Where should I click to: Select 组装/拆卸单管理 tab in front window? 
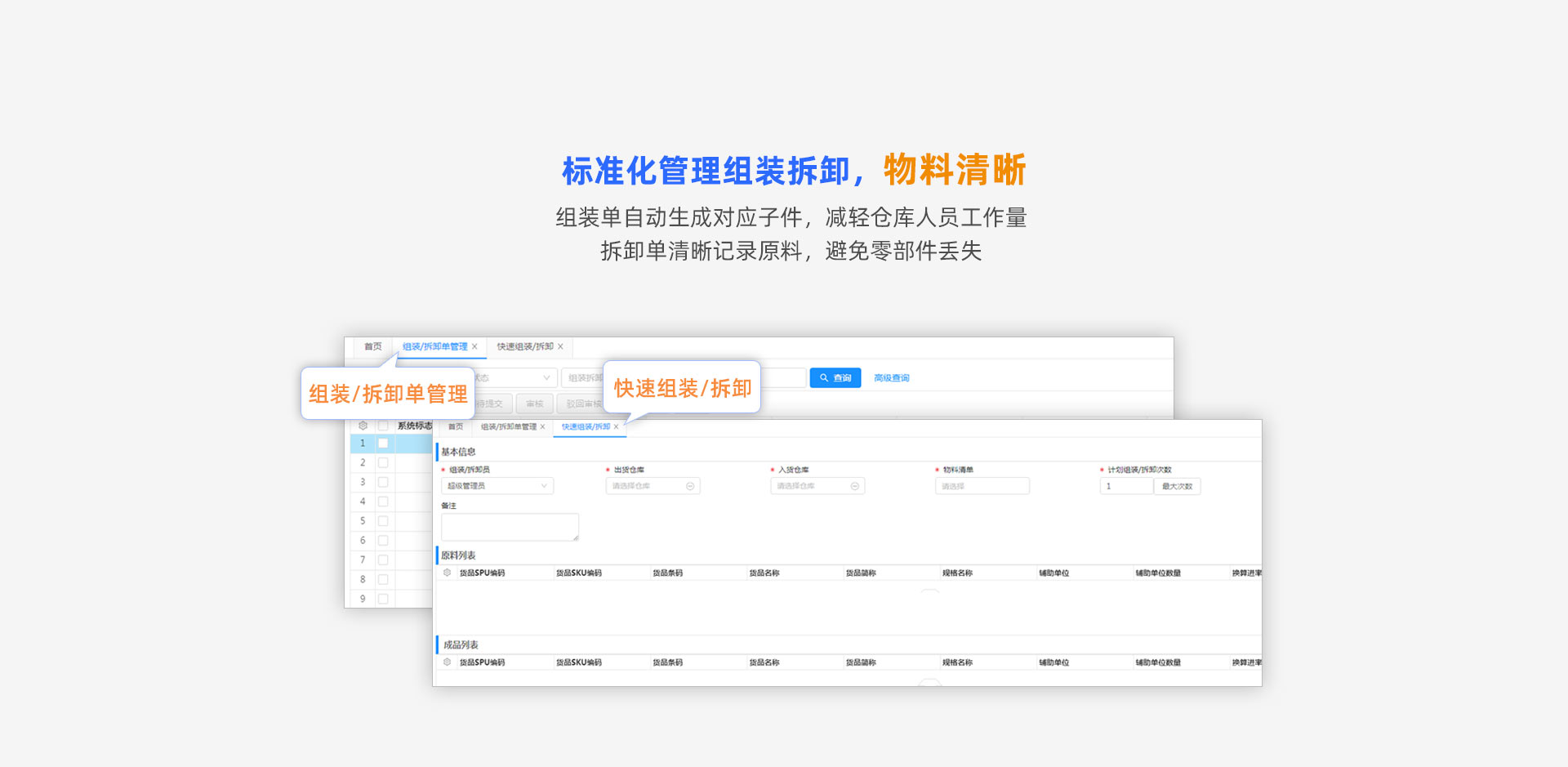click(509, 426)
